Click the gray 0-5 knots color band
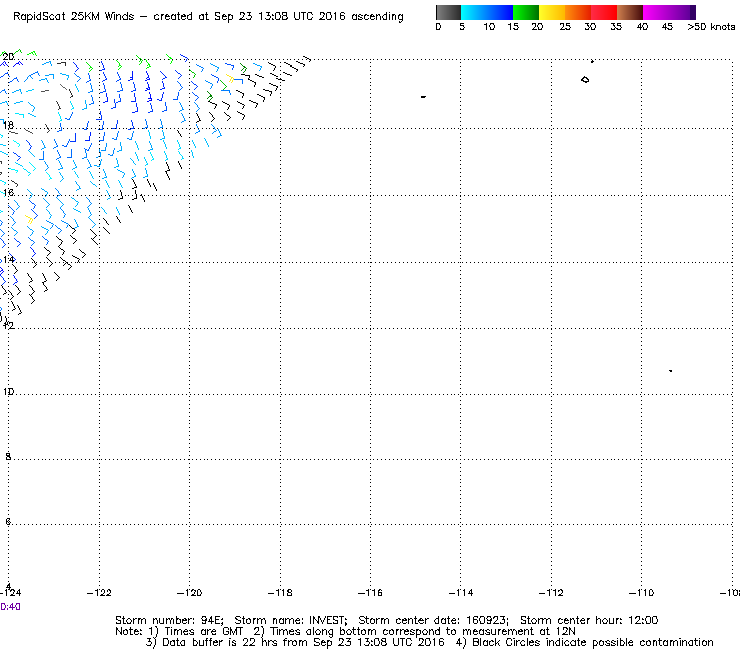 click(448, 12)
